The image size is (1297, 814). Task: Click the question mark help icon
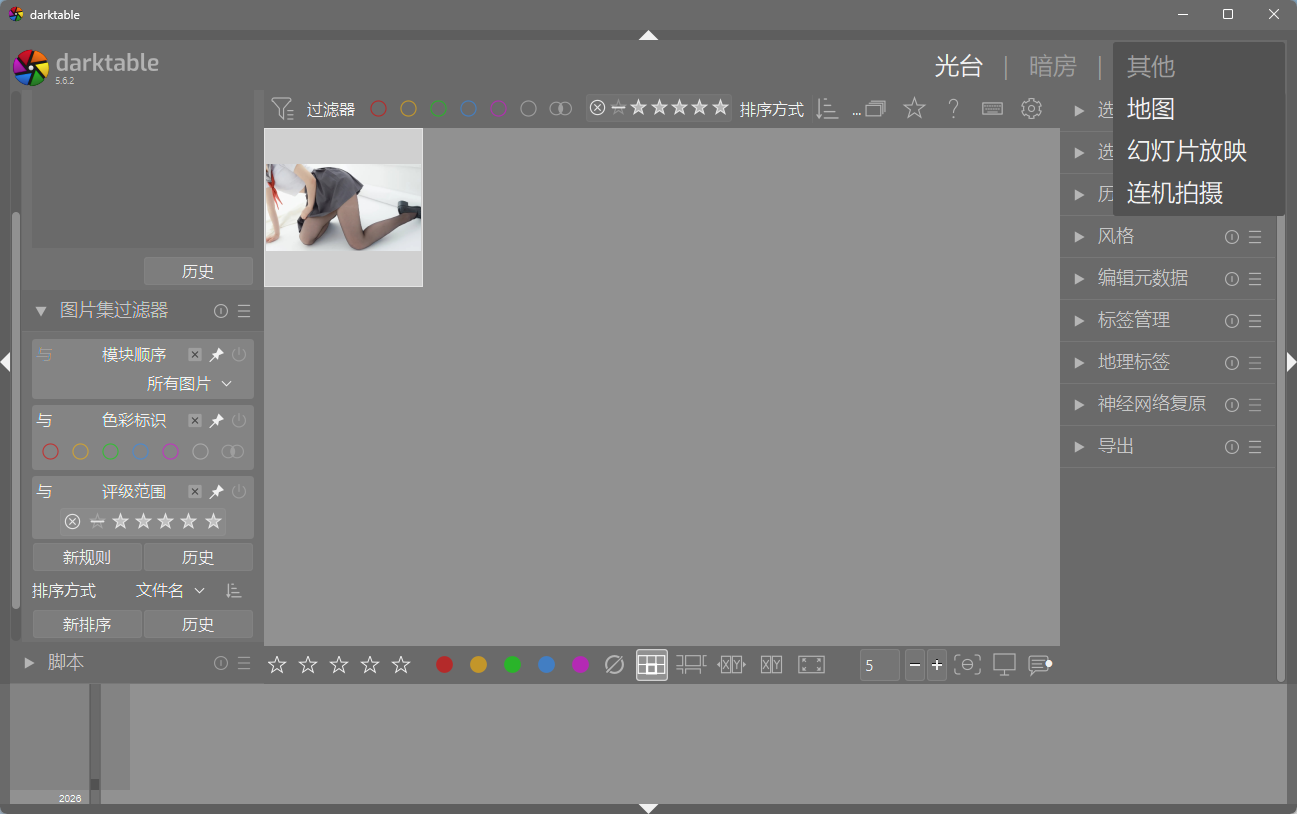point(954,109)
